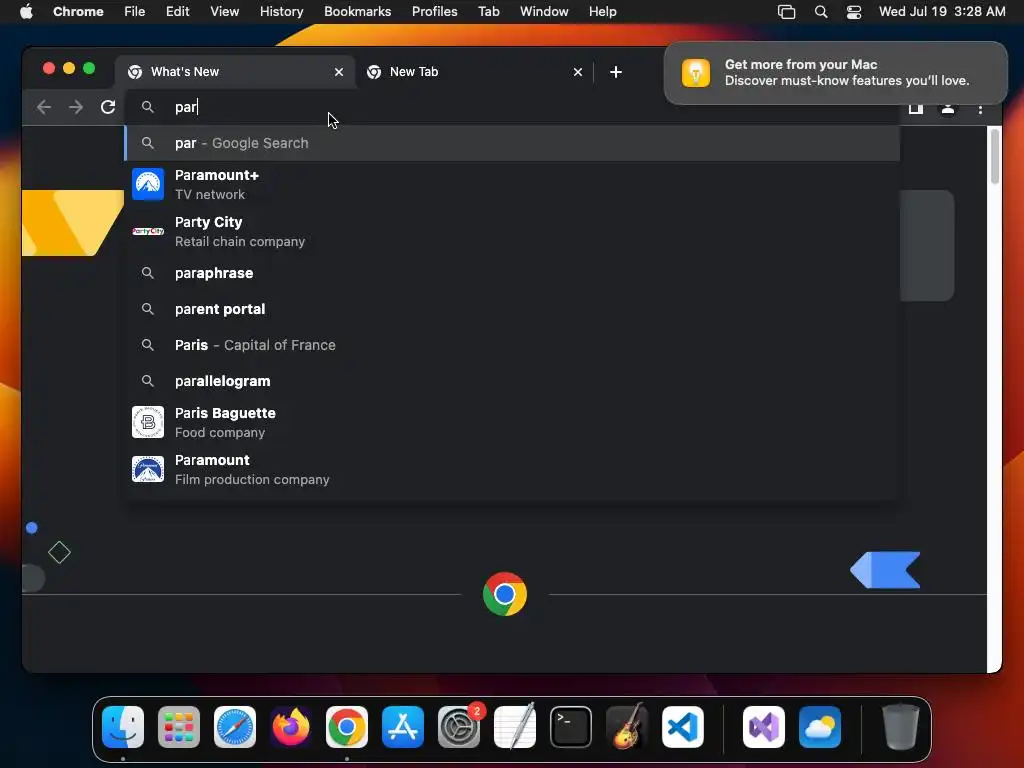Open the Trash from the Dock
This screenshot has height=768, width=1024.
pos(901,727)
